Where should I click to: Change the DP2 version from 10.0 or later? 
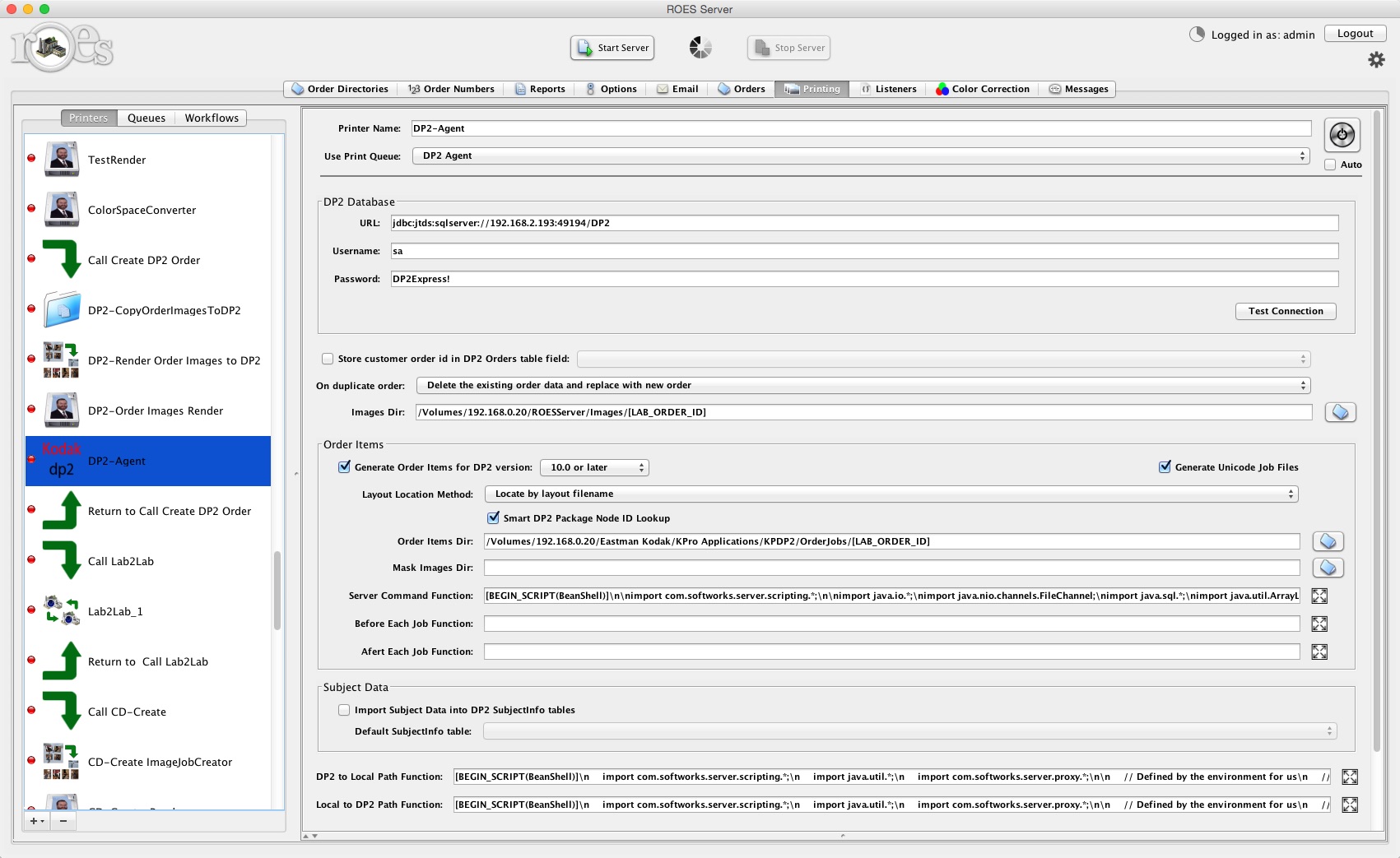click(x=593, y=466)
